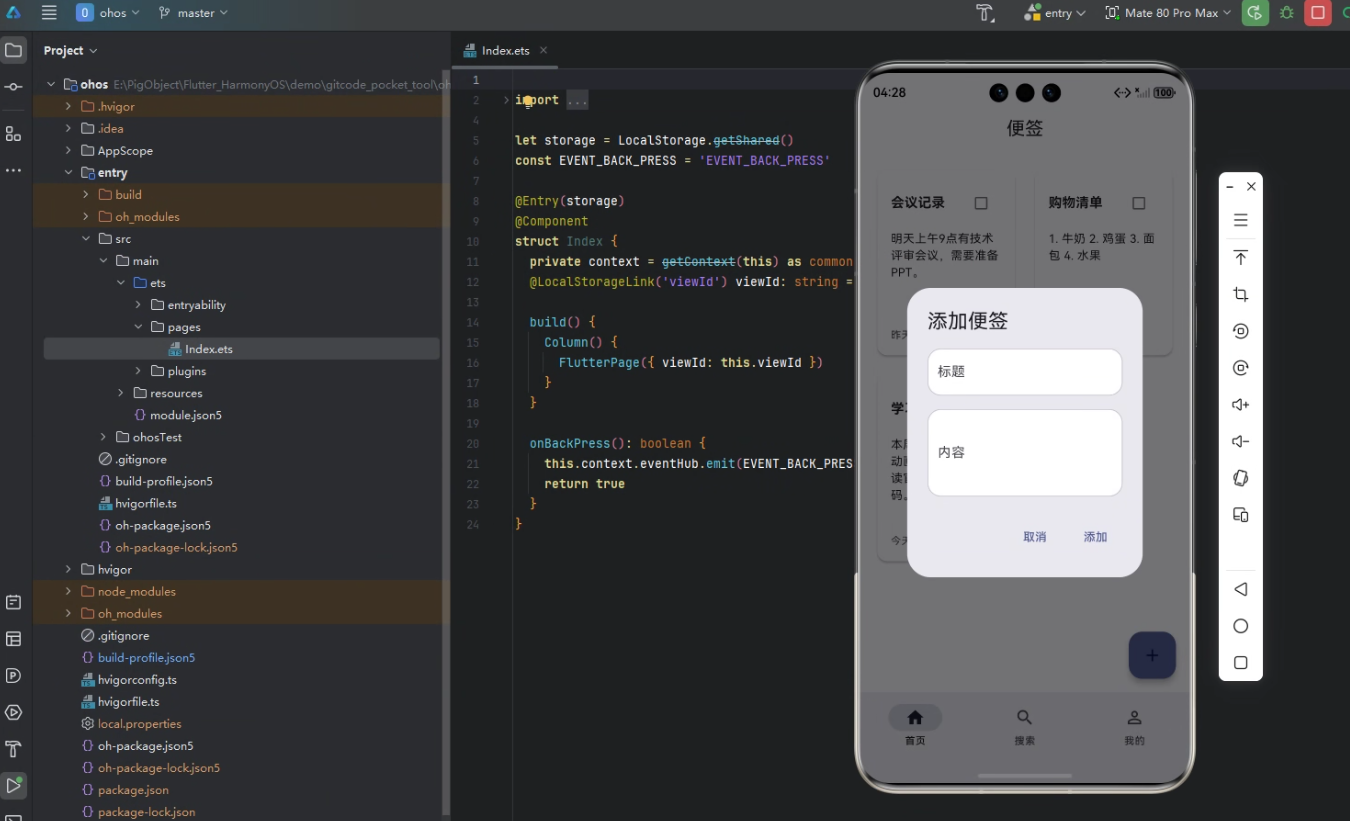1350x821 pixels.
Task: Expand the resources folder in the project tree
Action: tap(119, 392)
